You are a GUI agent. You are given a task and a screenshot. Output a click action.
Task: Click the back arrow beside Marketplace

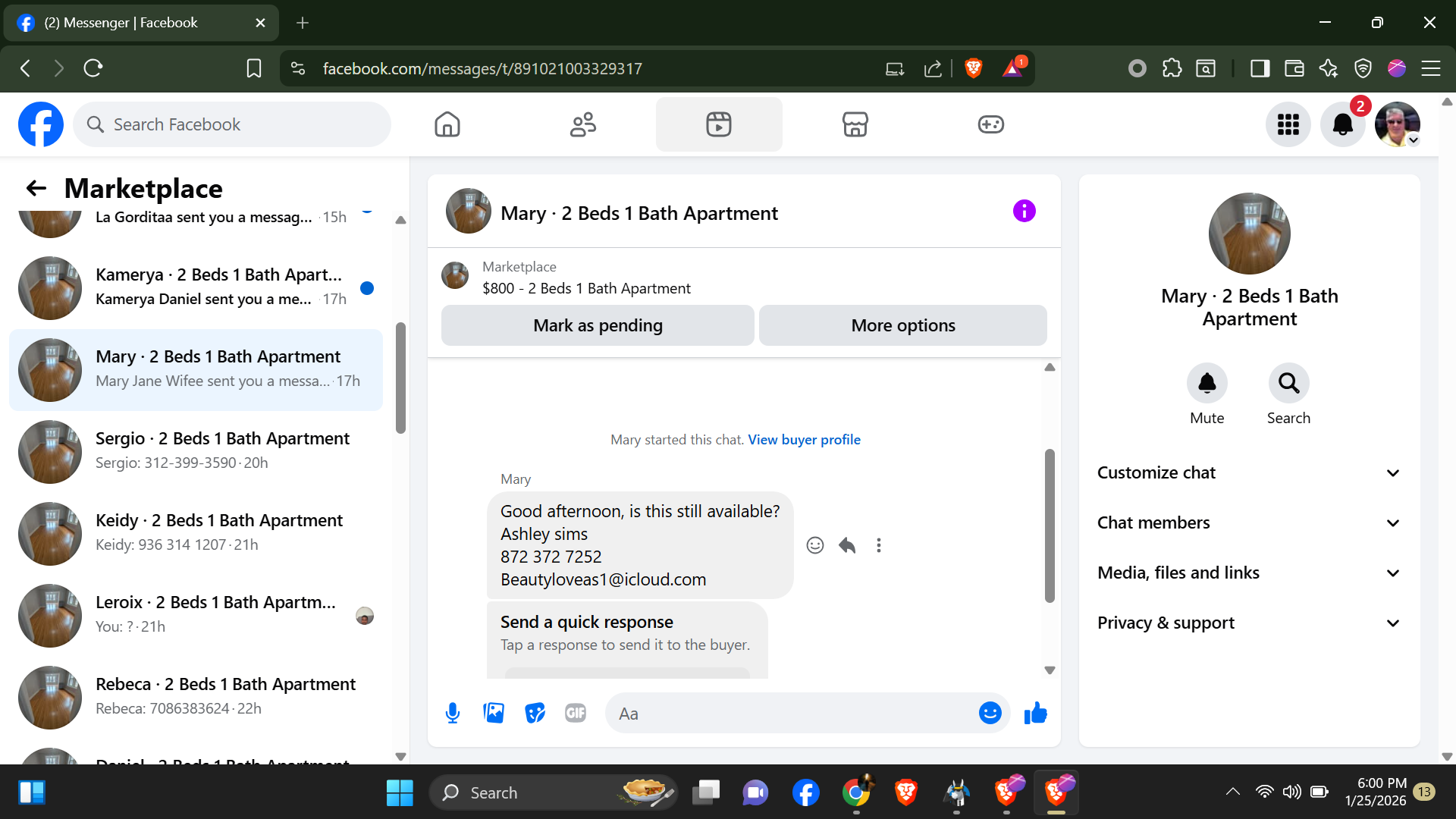point(36,188)
